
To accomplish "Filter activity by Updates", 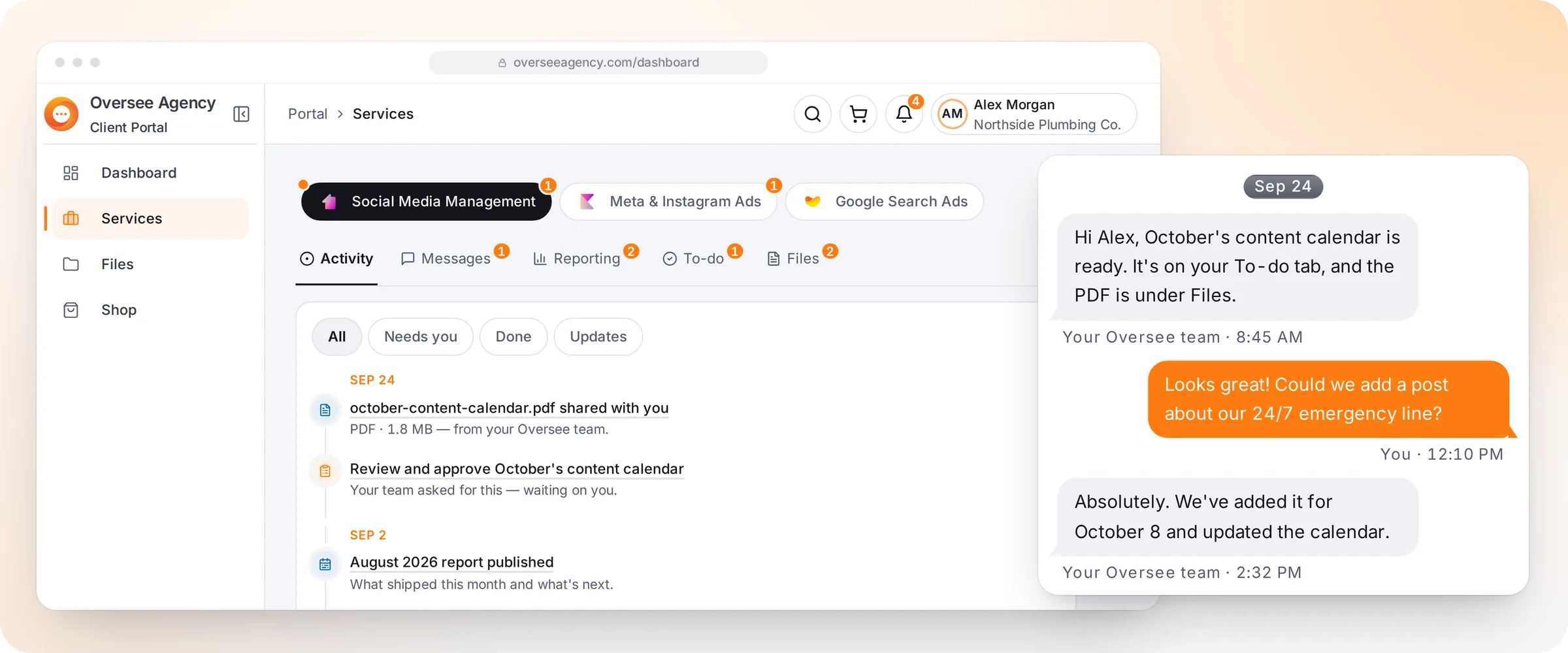I will (x=598, y=337).
